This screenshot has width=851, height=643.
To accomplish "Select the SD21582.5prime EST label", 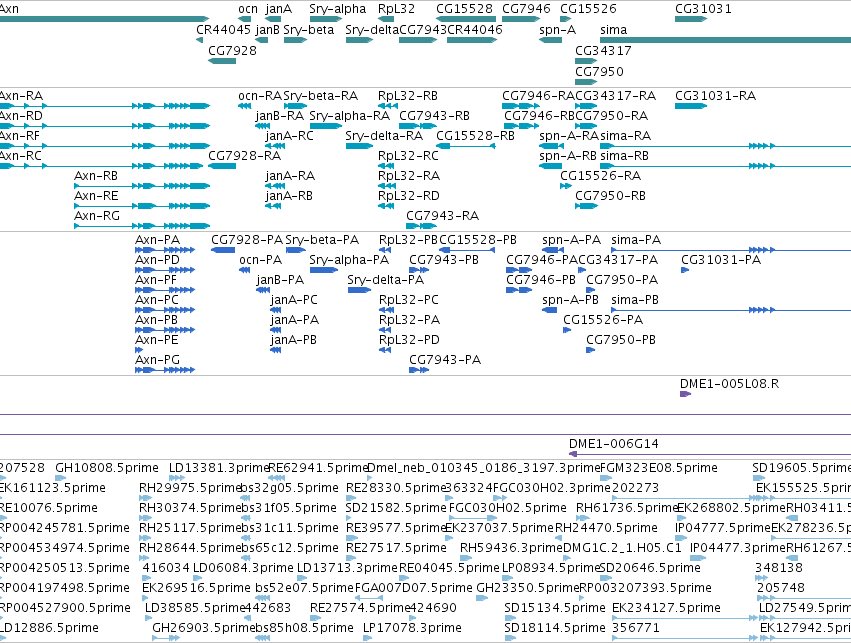I will pos(396,508).
